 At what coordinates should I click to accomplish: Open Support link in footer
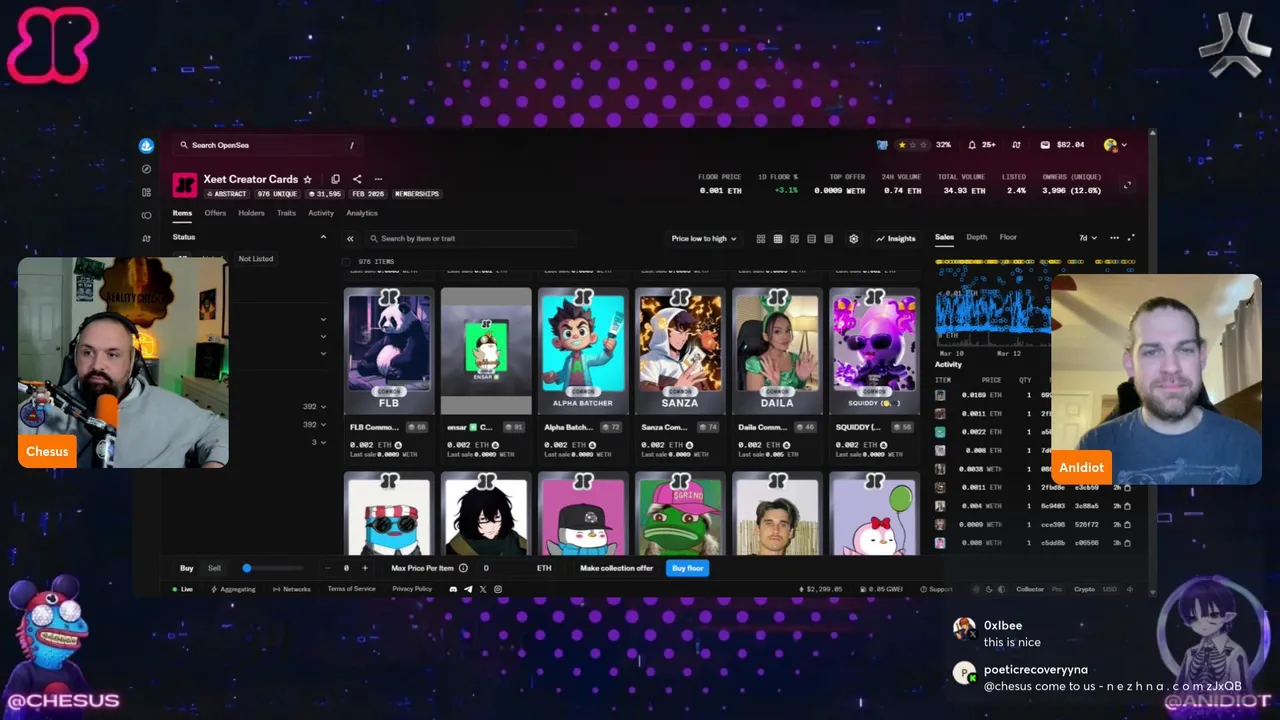(x=936, y=589)
